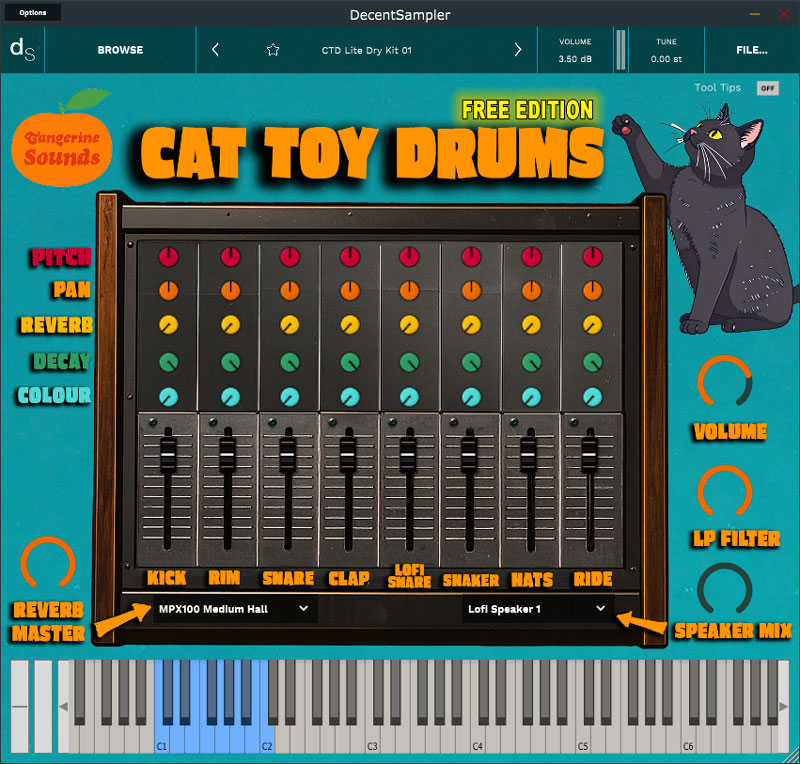
Task: Click the KICK pan knob
Action: [x=169, y=290]
